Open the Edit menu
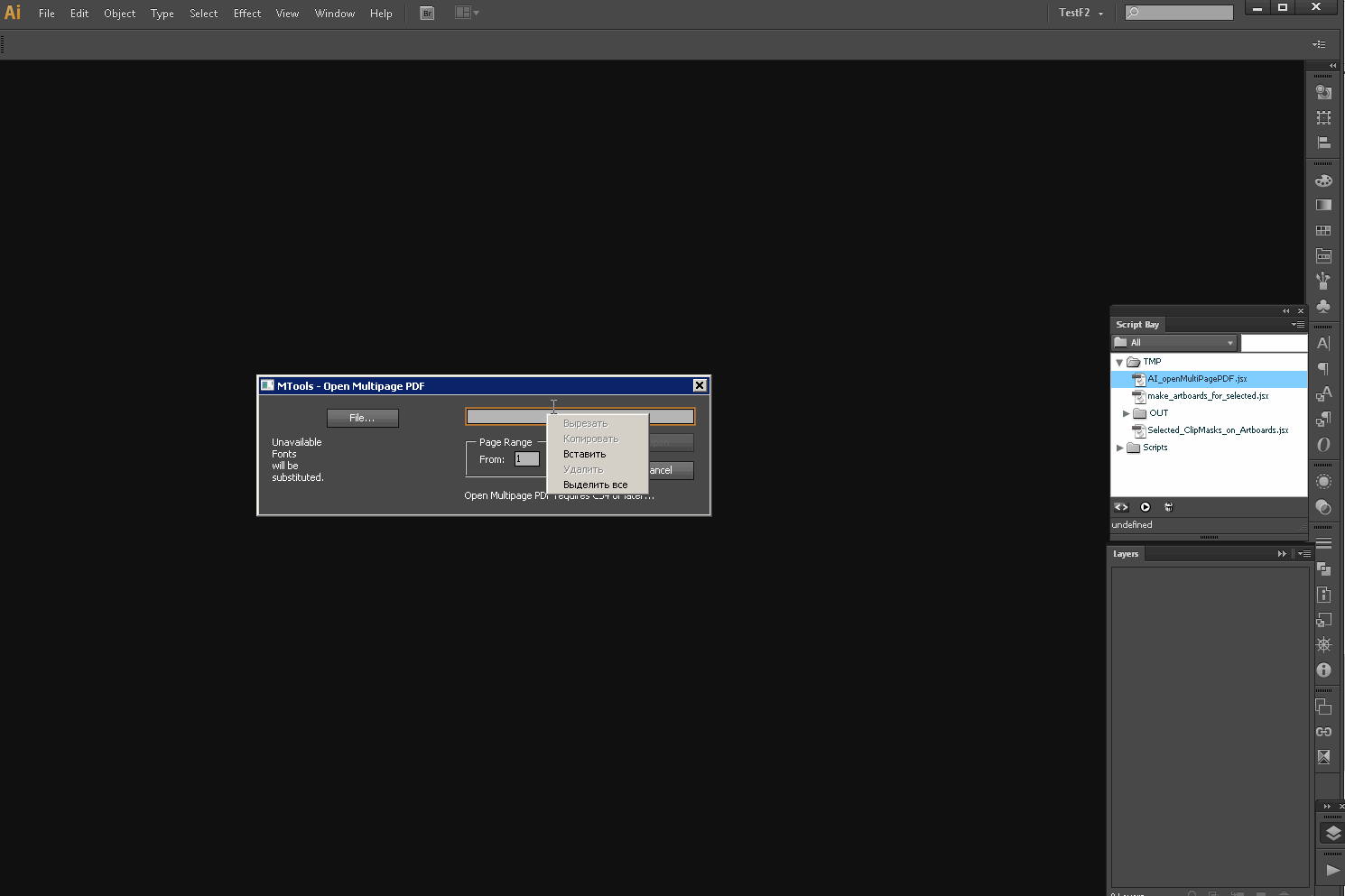The height and width of the screenshot is (896, 1345). [79, 14]
